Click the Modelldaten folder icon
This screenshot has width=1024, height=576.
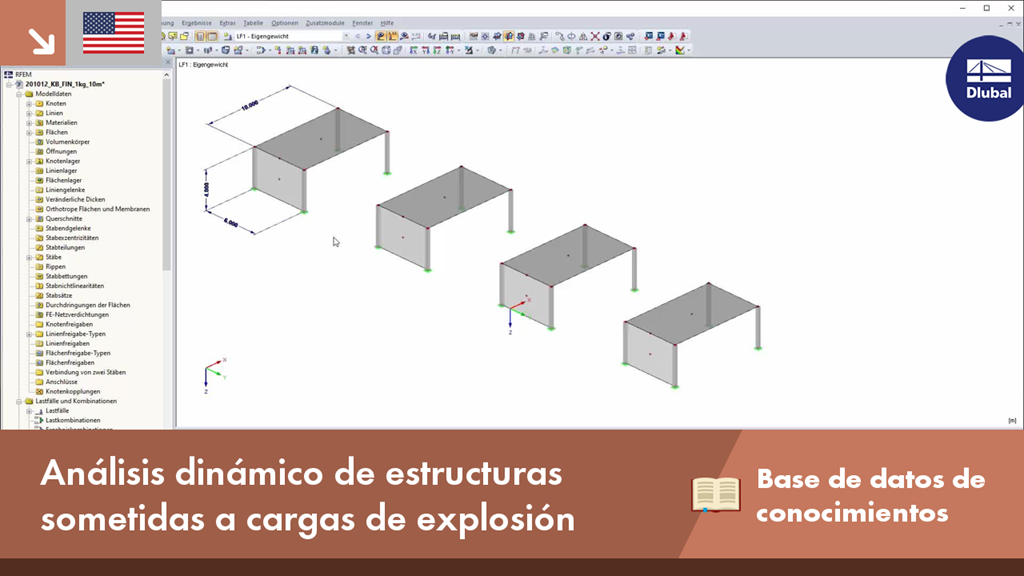click(29, 94)
